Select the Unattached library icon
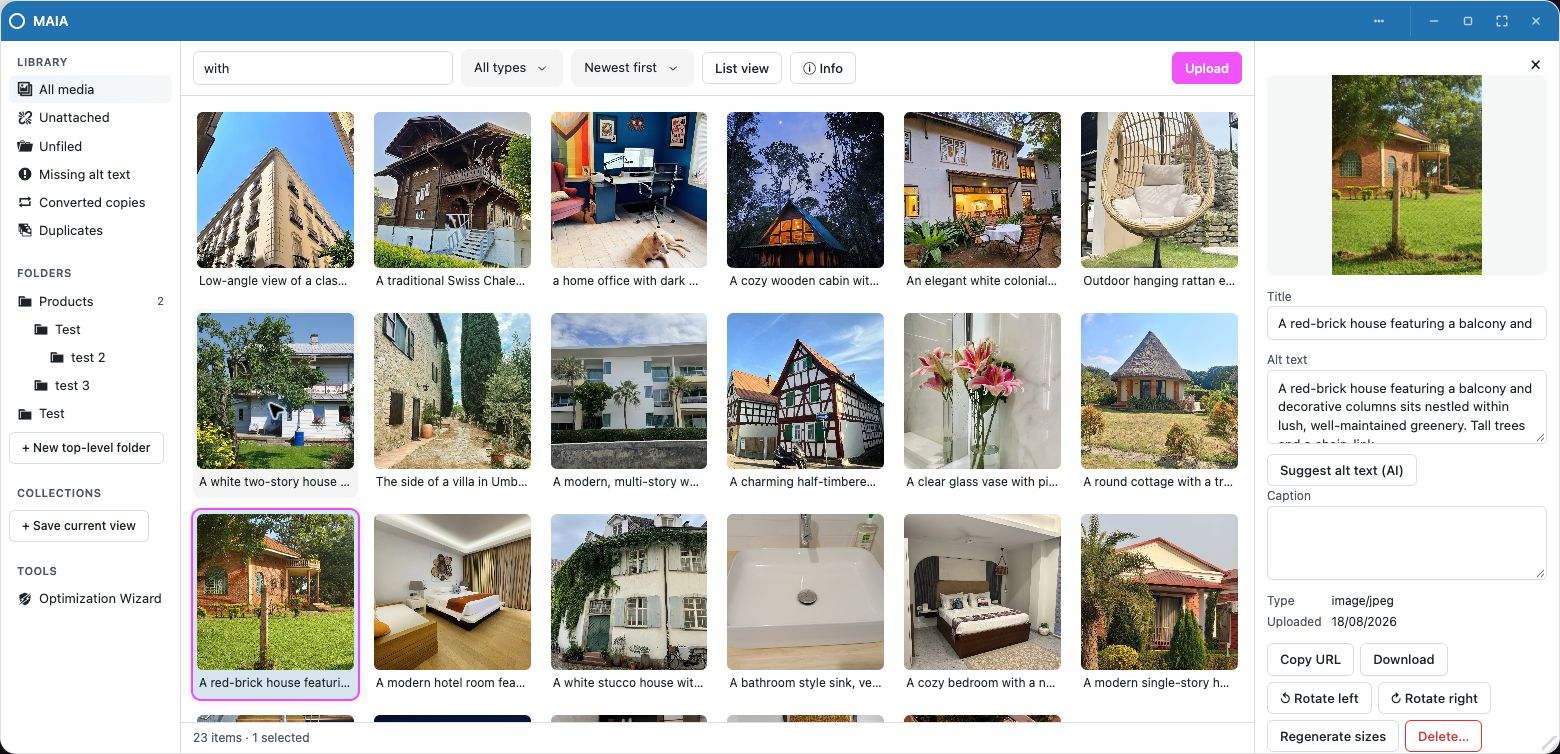 click(25, 117)
